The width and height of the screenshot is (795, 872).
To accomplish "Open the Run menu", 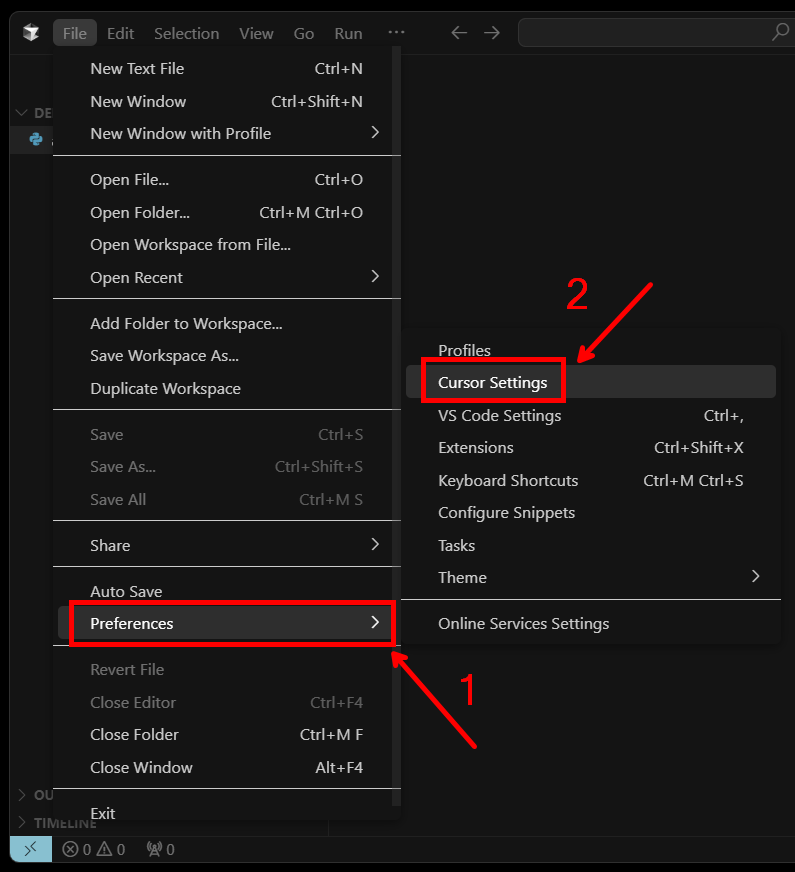I will [348, 33].
